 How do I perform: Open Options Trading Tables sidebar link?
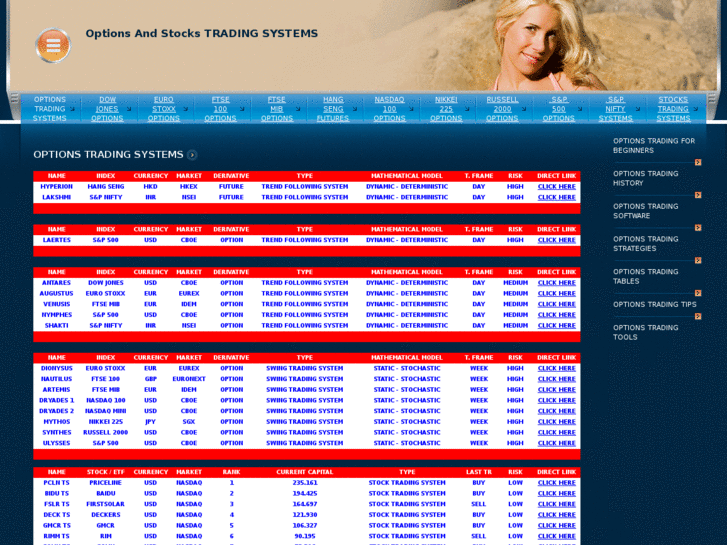645,276
